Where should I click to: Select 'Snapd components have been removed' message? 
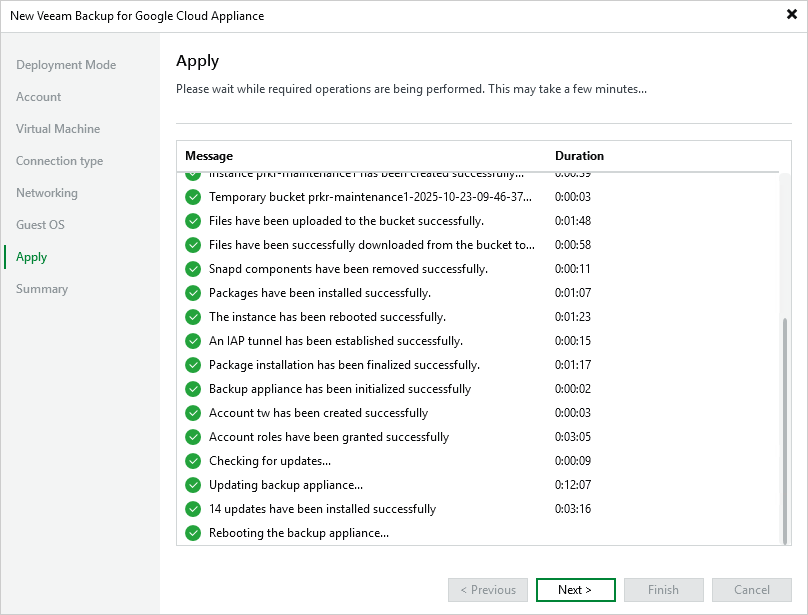348,269
